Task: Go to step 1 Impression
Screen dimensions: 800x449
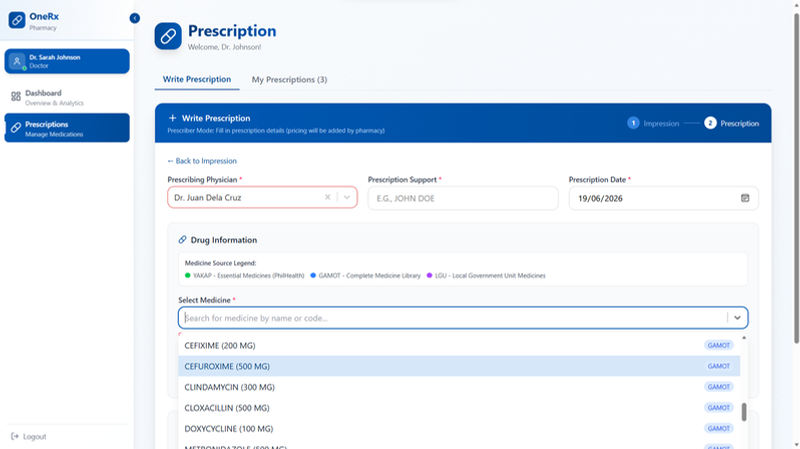Action: 653,123
